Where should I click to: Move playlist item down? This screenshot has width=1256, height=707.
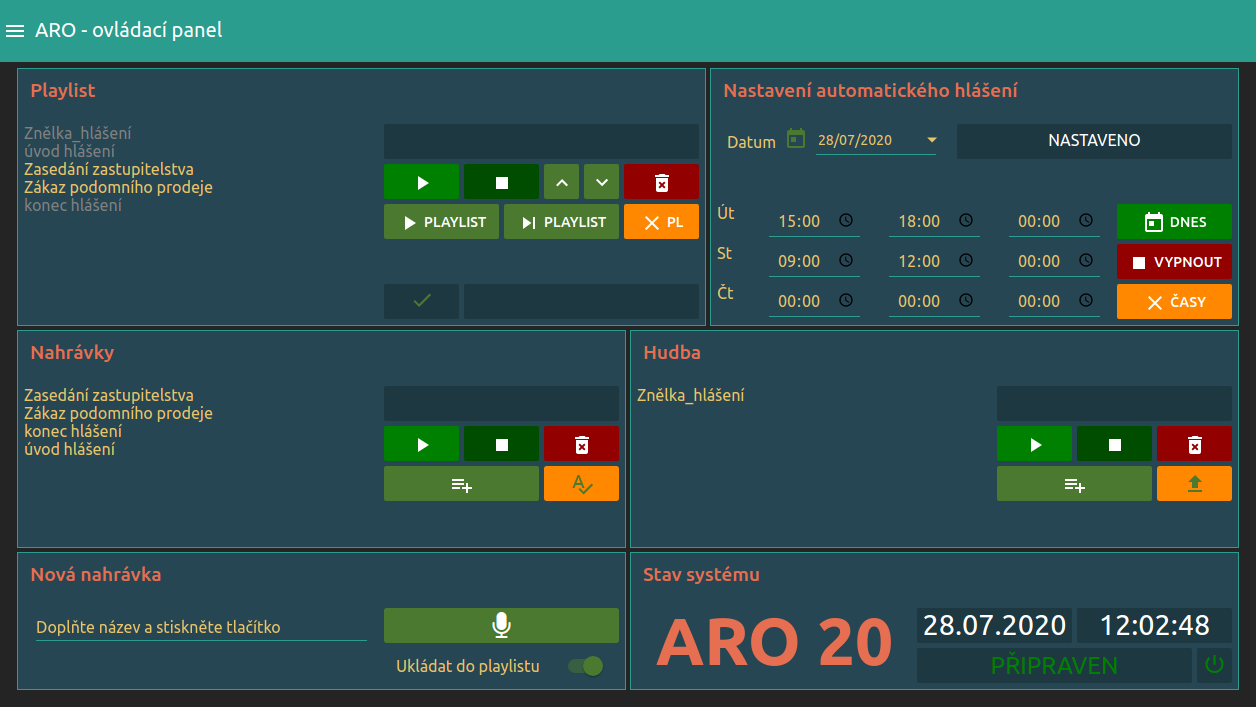[601, 182]
